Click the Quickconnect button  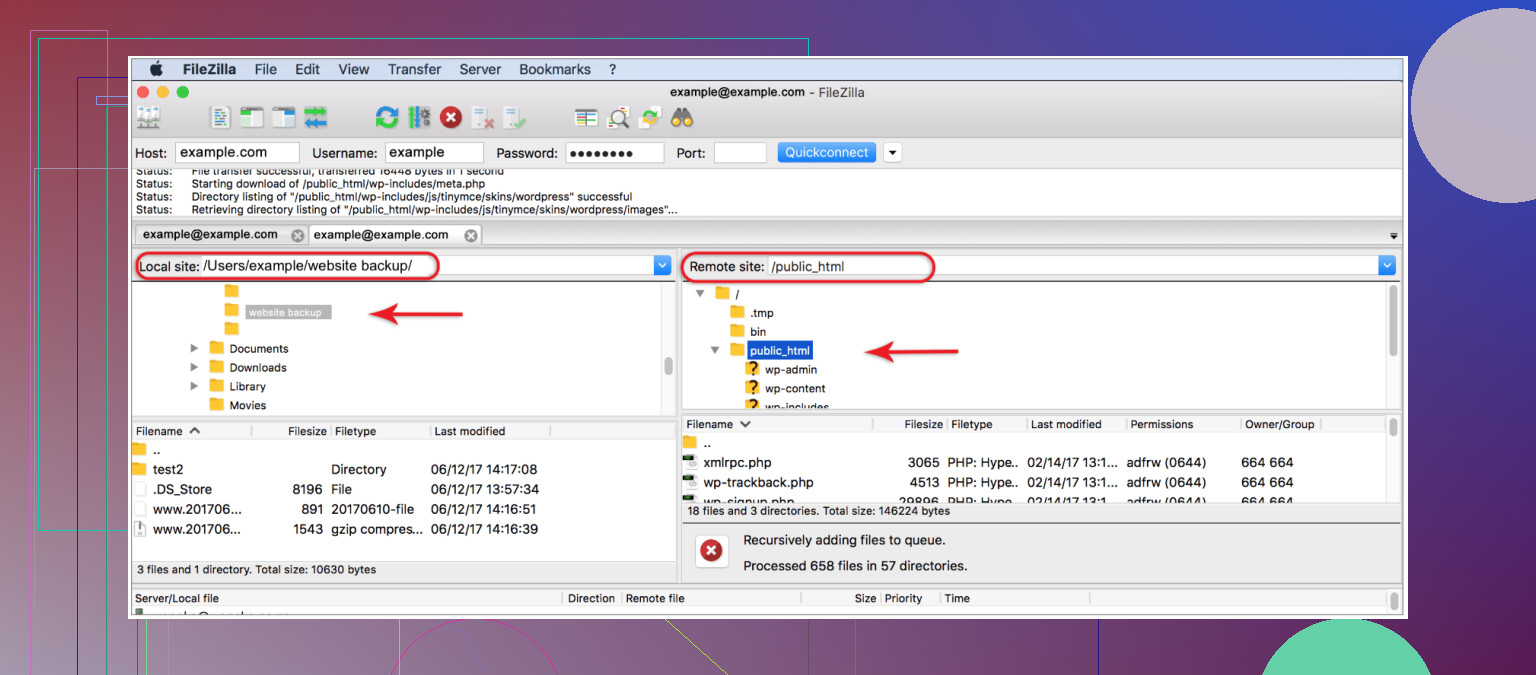[x=827, y=152]
